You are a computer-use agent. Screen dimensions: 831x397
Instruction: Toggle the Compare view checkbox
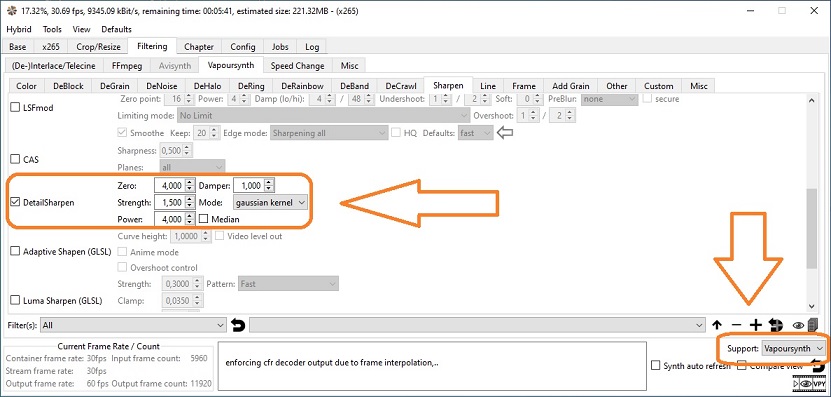point(742,365)
